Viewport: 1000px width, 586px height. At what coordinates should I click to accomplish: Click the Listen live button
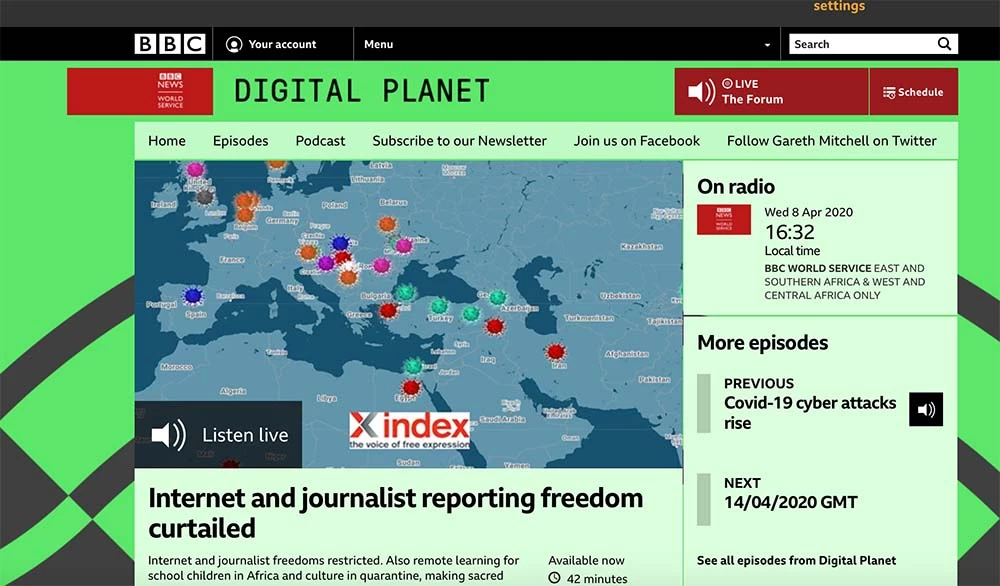pyautogui.click(x=218, y=435)
